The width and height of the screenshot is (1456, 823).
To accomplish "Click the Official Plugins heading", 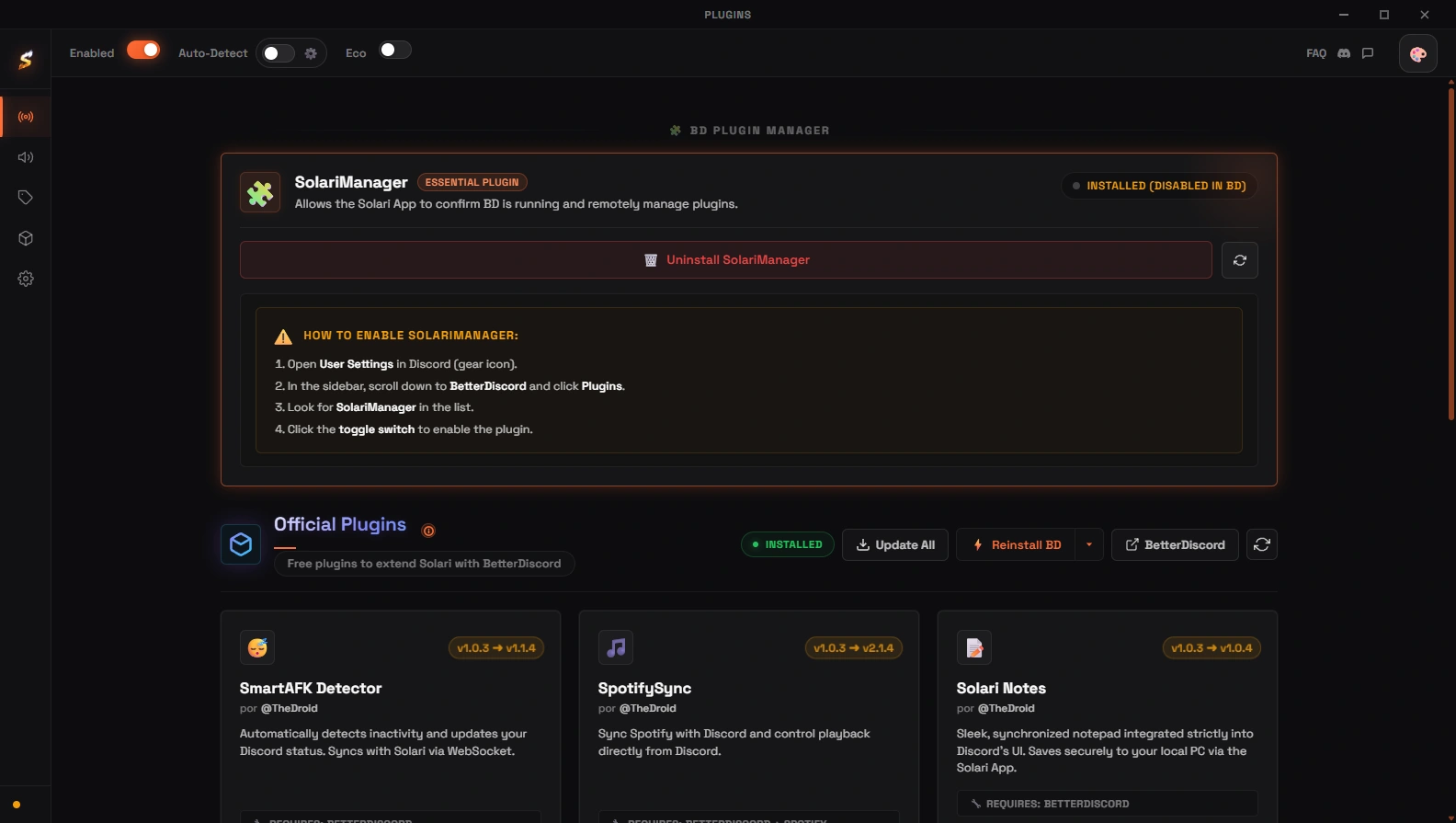I will click(340, 524).
